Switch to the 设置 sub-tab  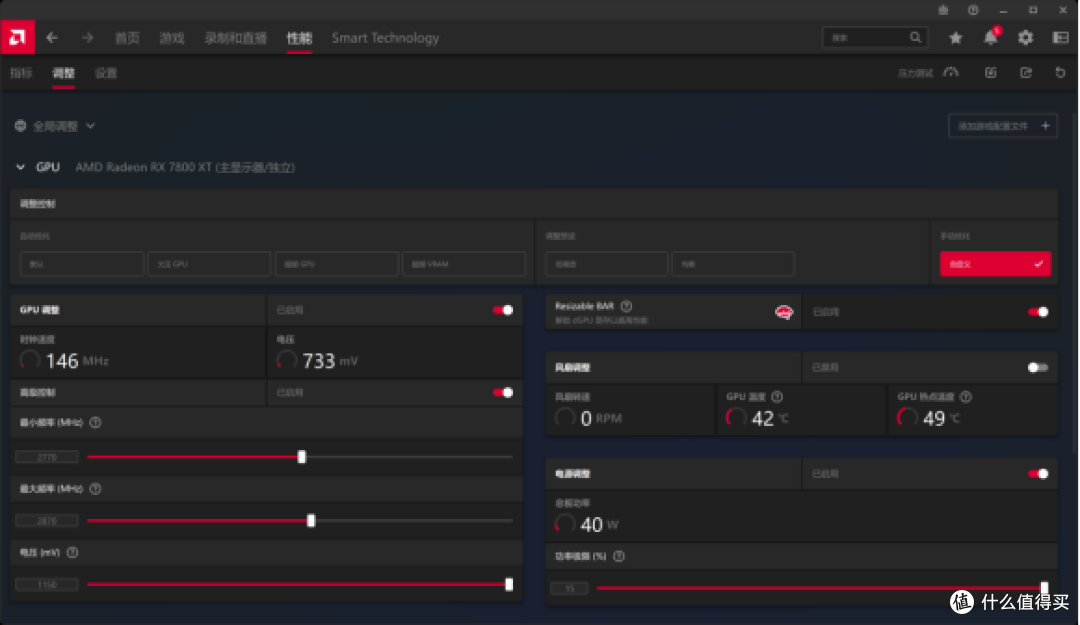click(105, 73)
